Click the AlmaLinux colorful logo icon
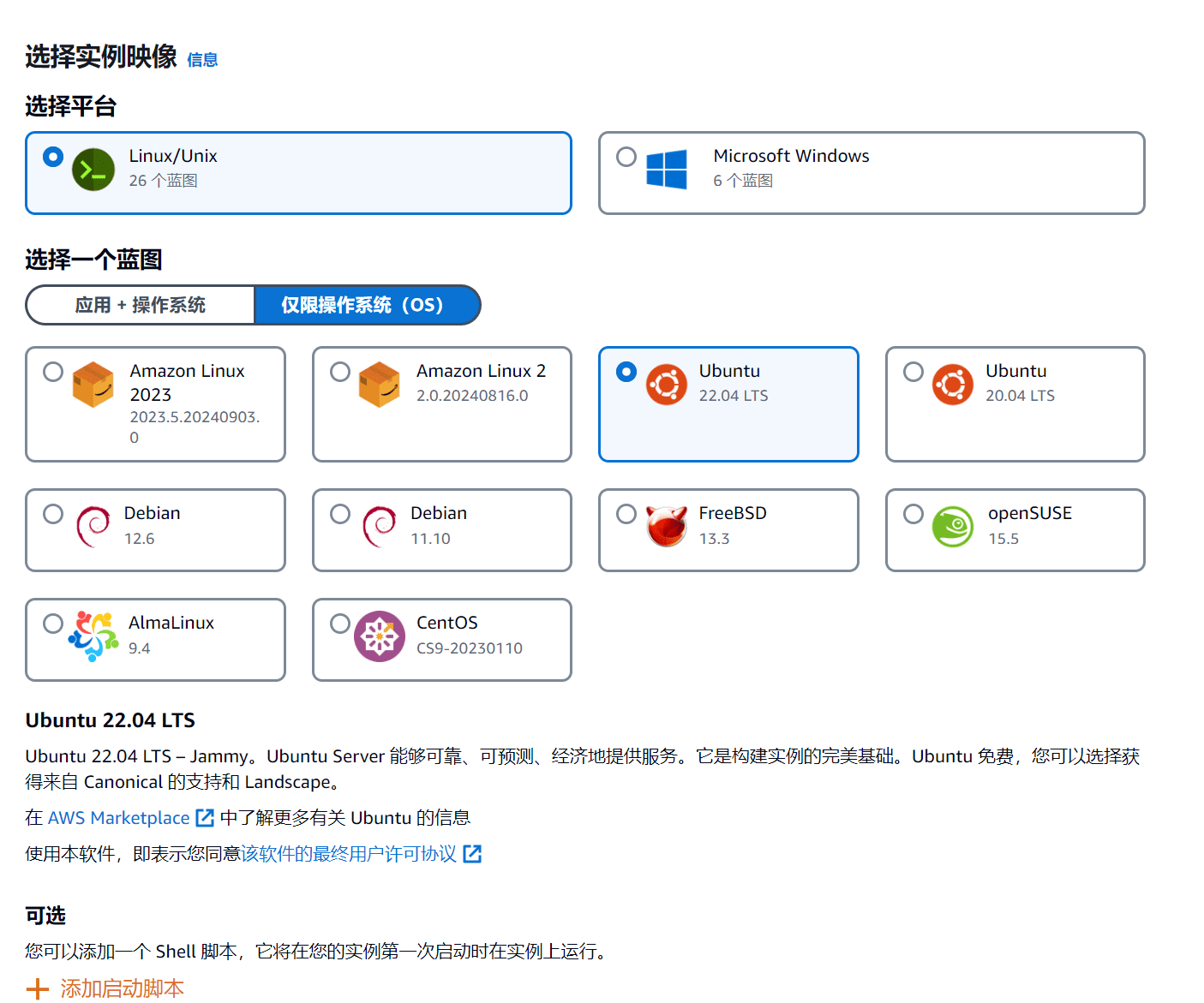Image resolution: width=1204 pixels, height=1003 pixels. (x=93, y=636)
